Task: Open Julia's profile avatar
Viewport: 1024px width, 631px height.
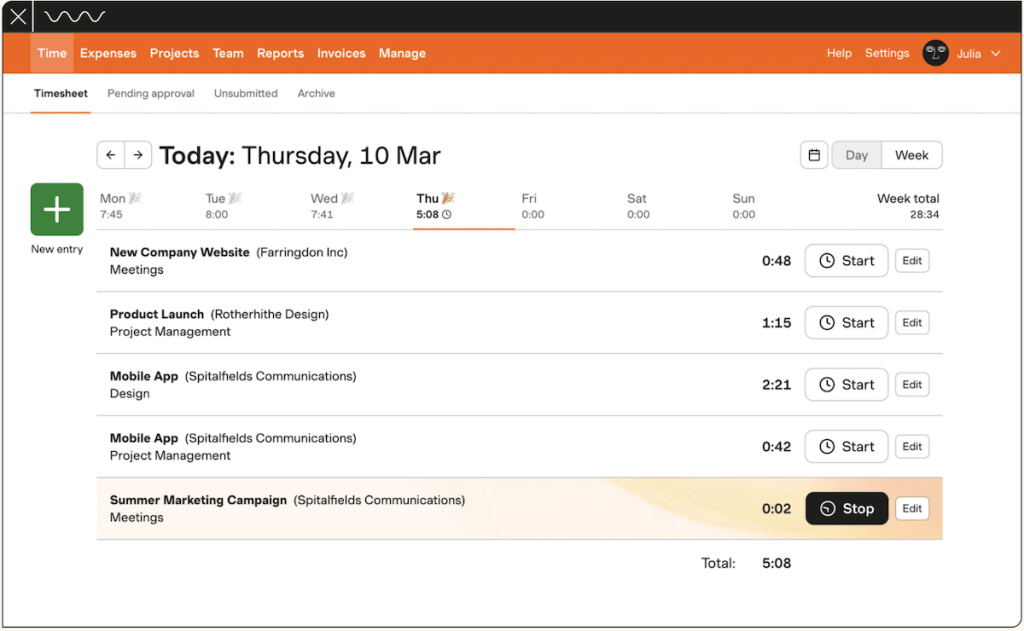Action: pos(935,53)
